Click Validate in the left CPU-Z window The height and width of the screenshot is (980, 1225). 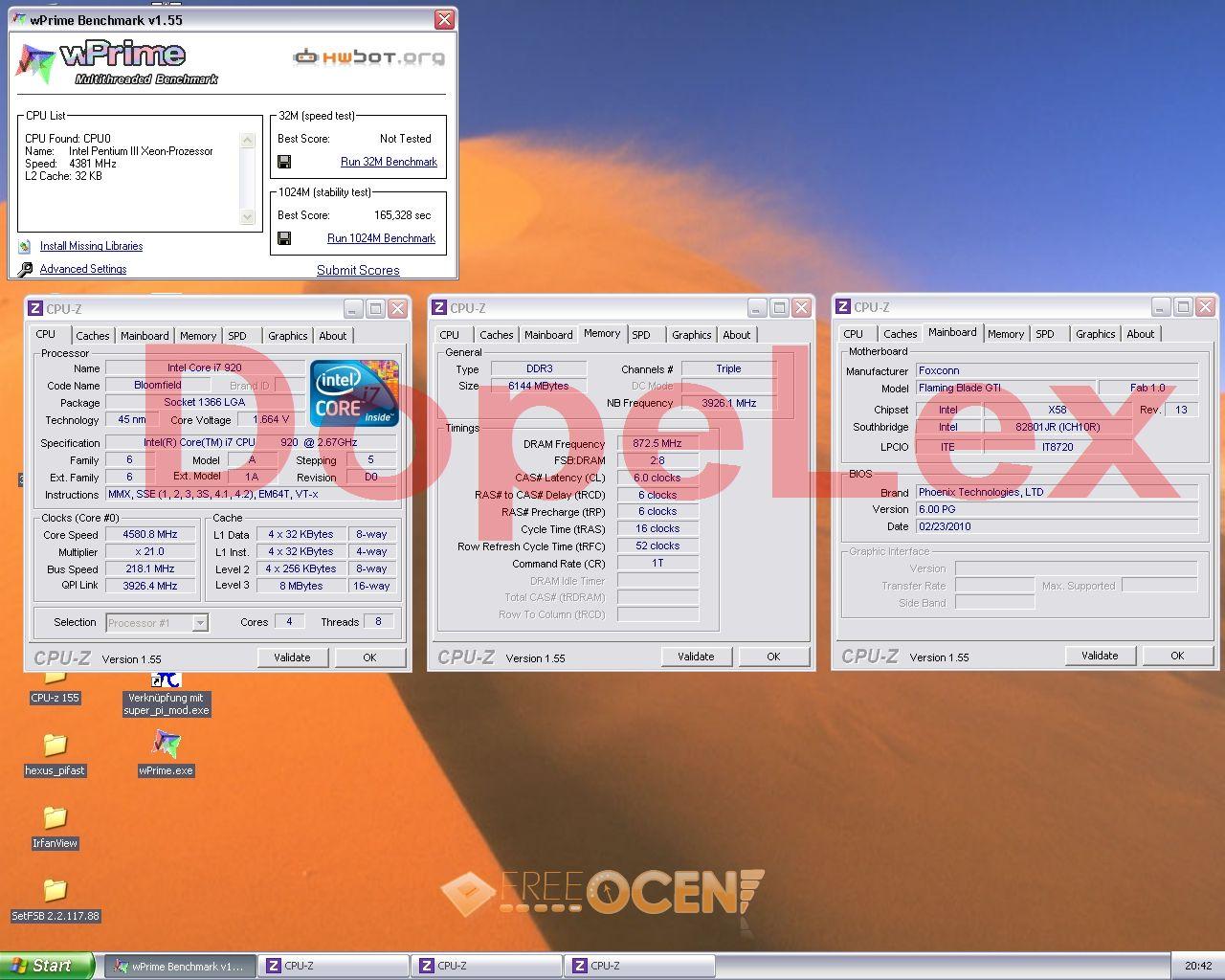click(x=292, y=657)
